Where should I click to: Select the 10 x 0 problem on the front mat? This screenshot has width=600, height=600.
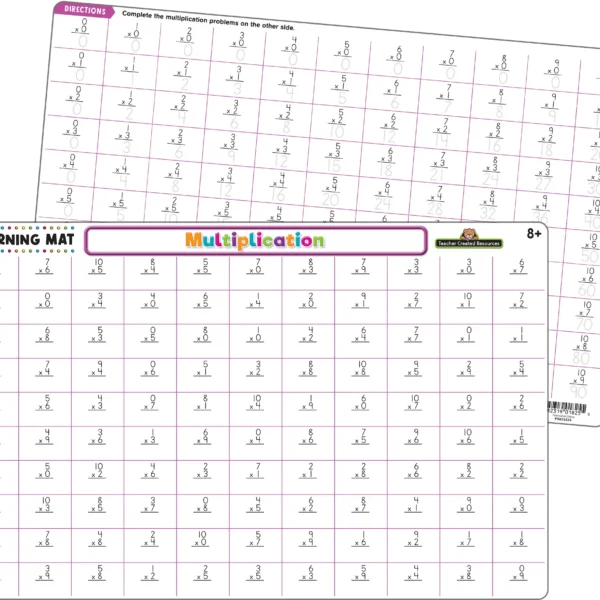(x=203, y=539)
